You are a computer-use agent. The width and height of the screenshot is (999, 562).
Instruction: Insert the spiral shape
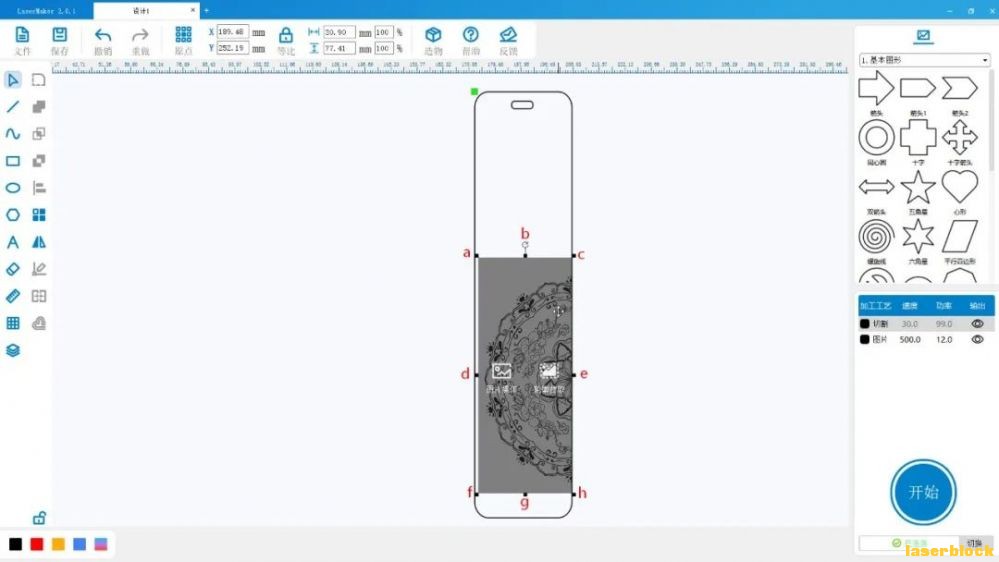(876, 236)
